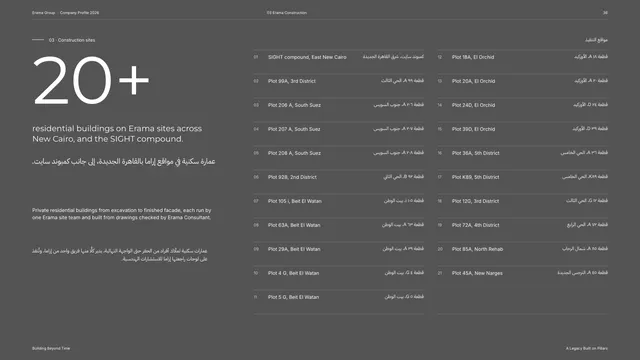
Task: Click the '03 · Construction sites' section label
Action: [72, 40]
